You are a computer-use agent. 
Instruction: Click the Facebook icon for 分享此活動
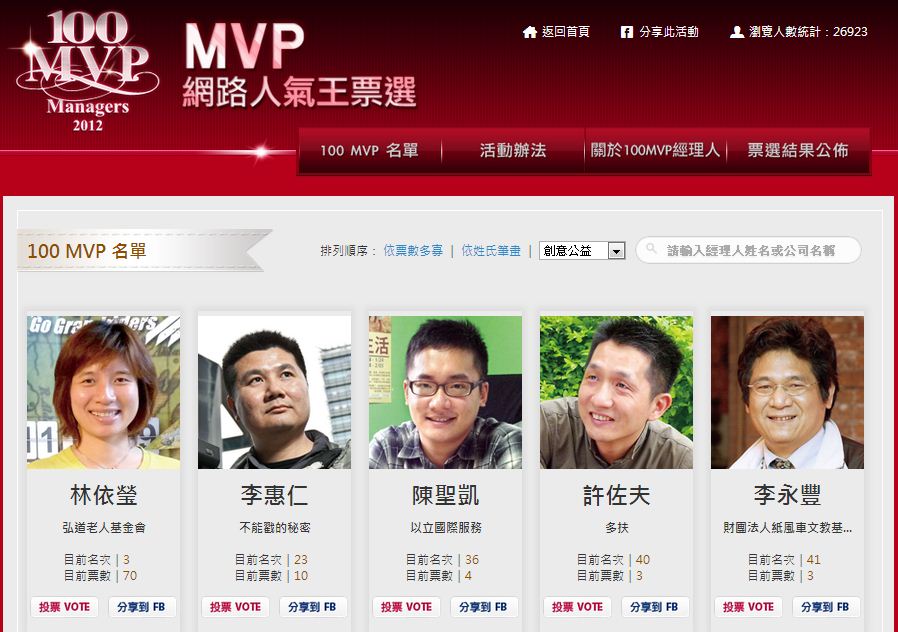tap(627, 32)
